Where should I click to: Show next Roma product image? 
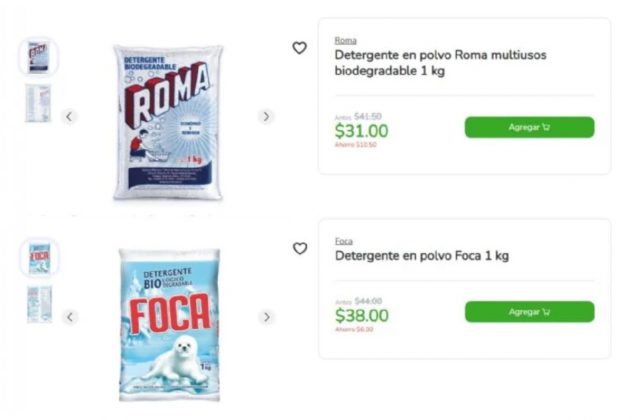(x=266, y=116)
